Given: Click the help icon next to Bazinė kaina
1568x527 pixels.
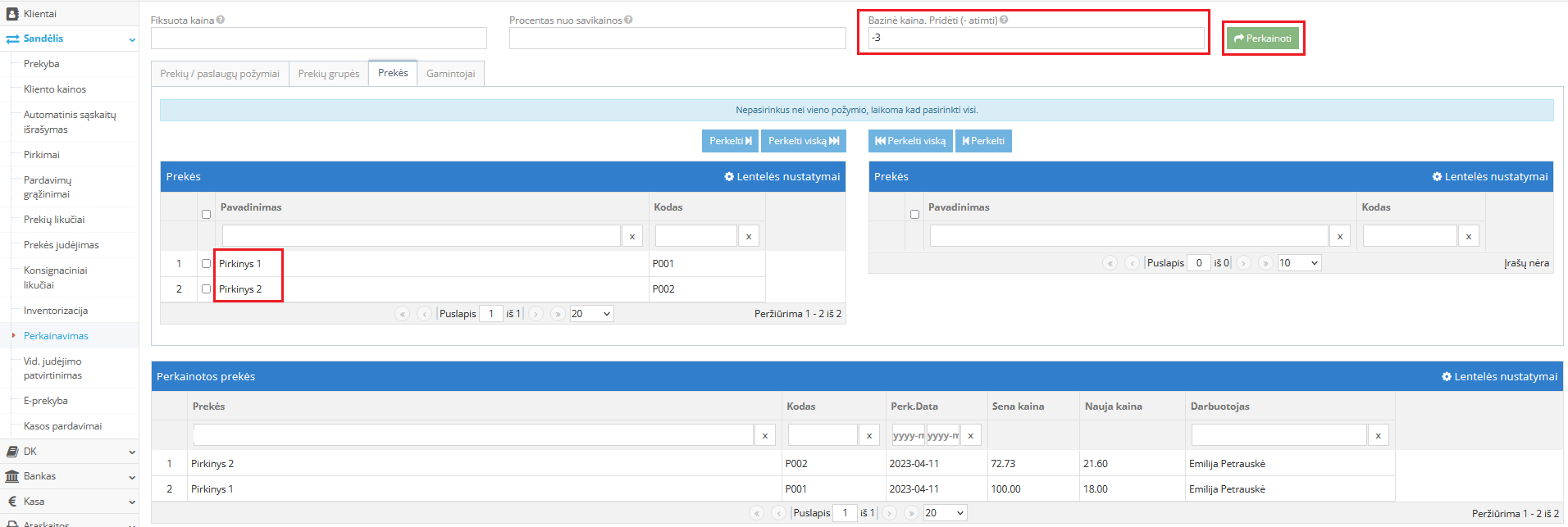Looking at the screenshot, I should [1004, 20].
